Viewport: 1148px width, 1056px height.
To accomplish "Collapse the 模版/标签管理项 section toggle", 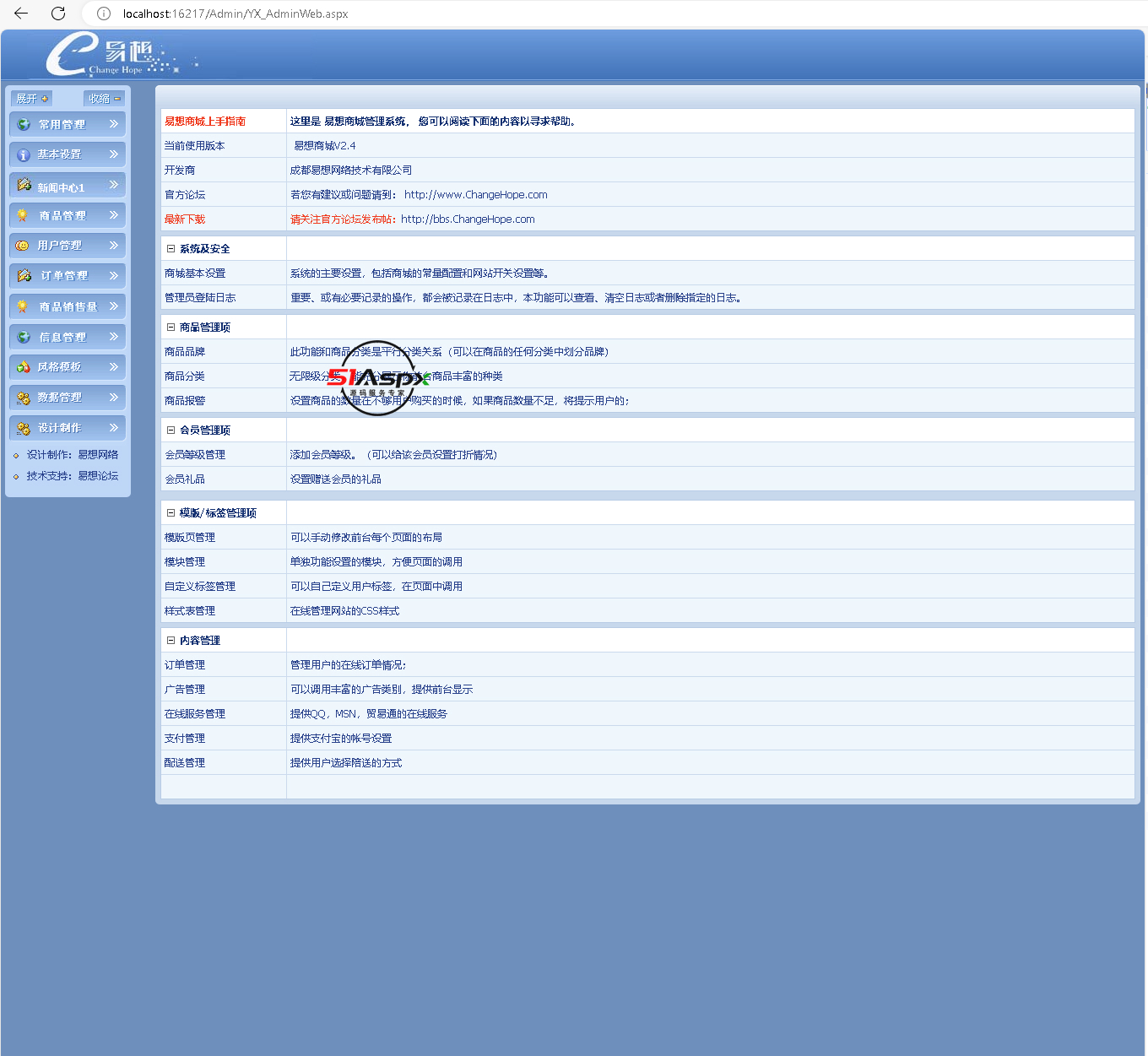I will point(171,513).
